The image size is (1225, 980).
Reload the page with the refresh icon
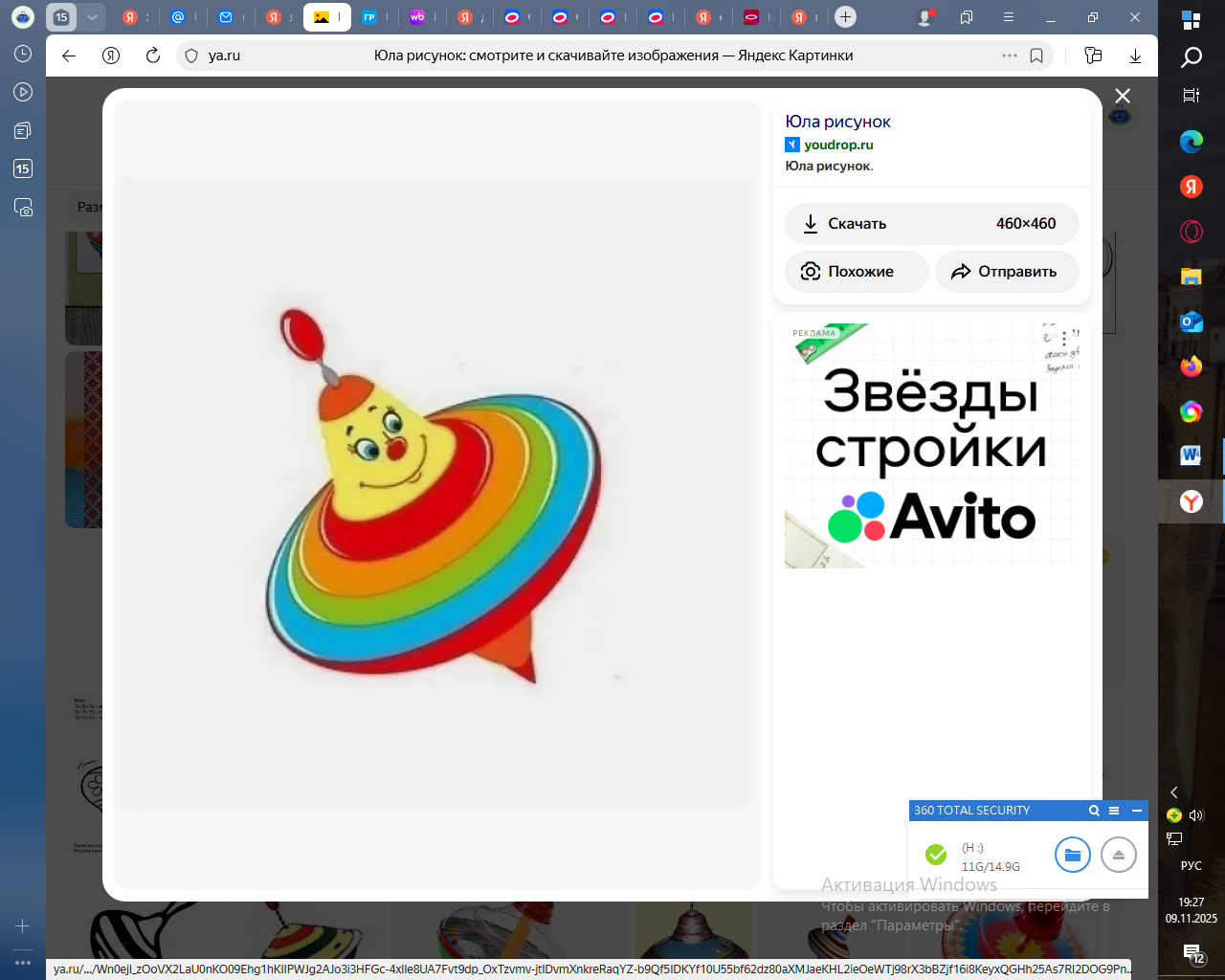pyautogui.click(x=152, y=56)
